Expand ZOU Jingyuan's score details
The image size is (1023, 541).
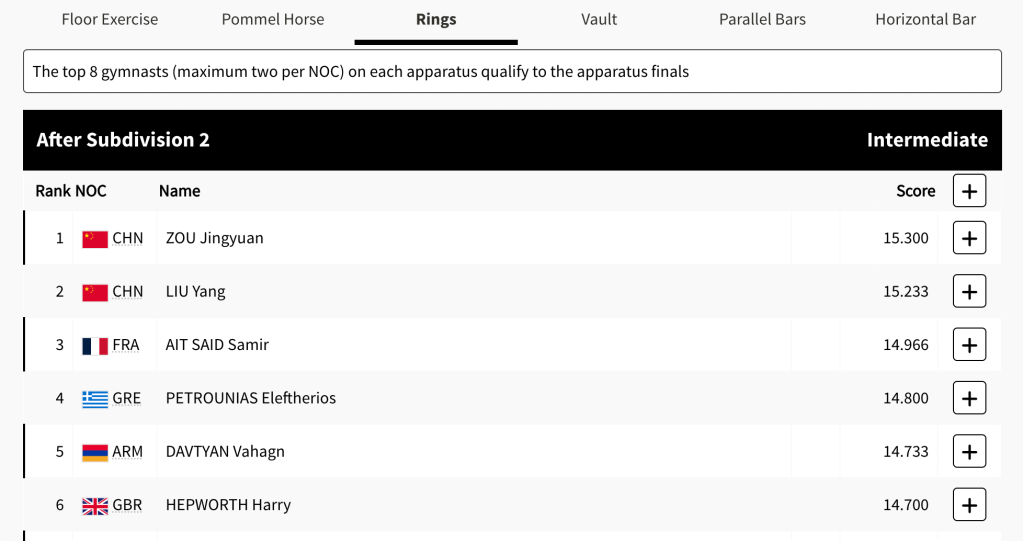pos(969,238)
